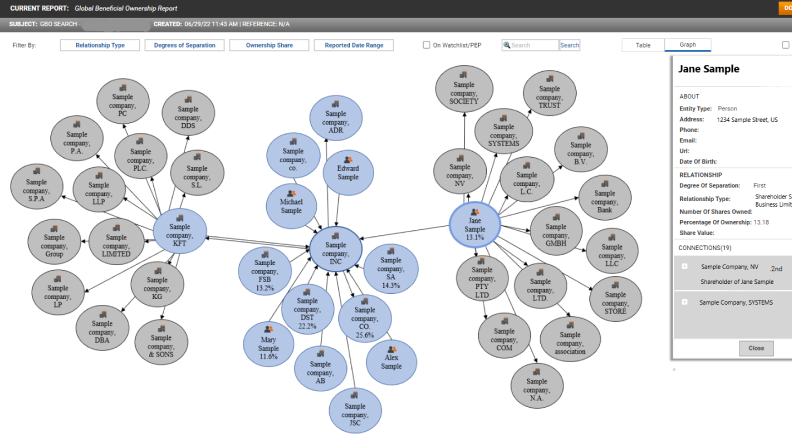Open the Degrees of Separation filter
Image resolution: width=792 pixels, height=446 pixels.
point(183,45)
